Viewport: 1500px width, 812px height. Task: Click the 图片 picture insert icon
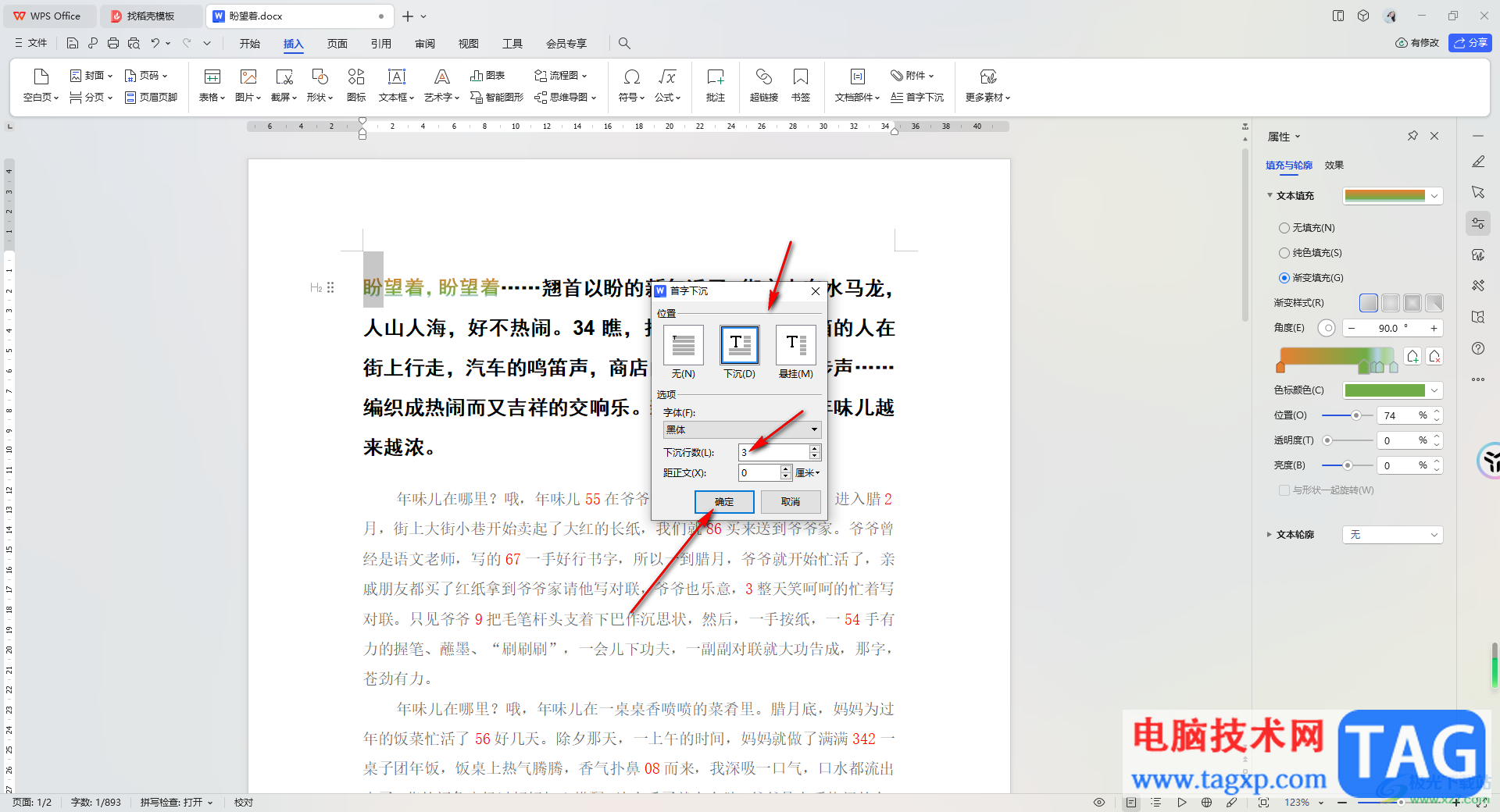(248, 77)
